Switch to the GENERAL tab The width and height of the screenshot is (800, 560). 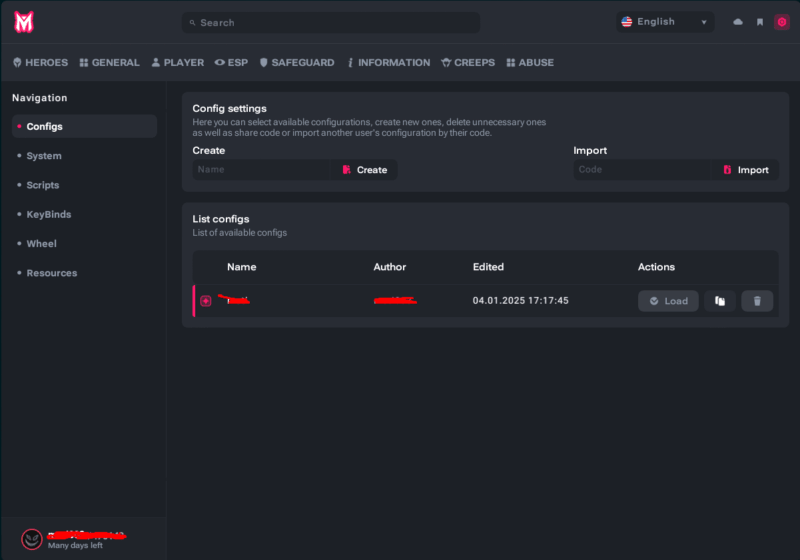(x=110, y=62)
